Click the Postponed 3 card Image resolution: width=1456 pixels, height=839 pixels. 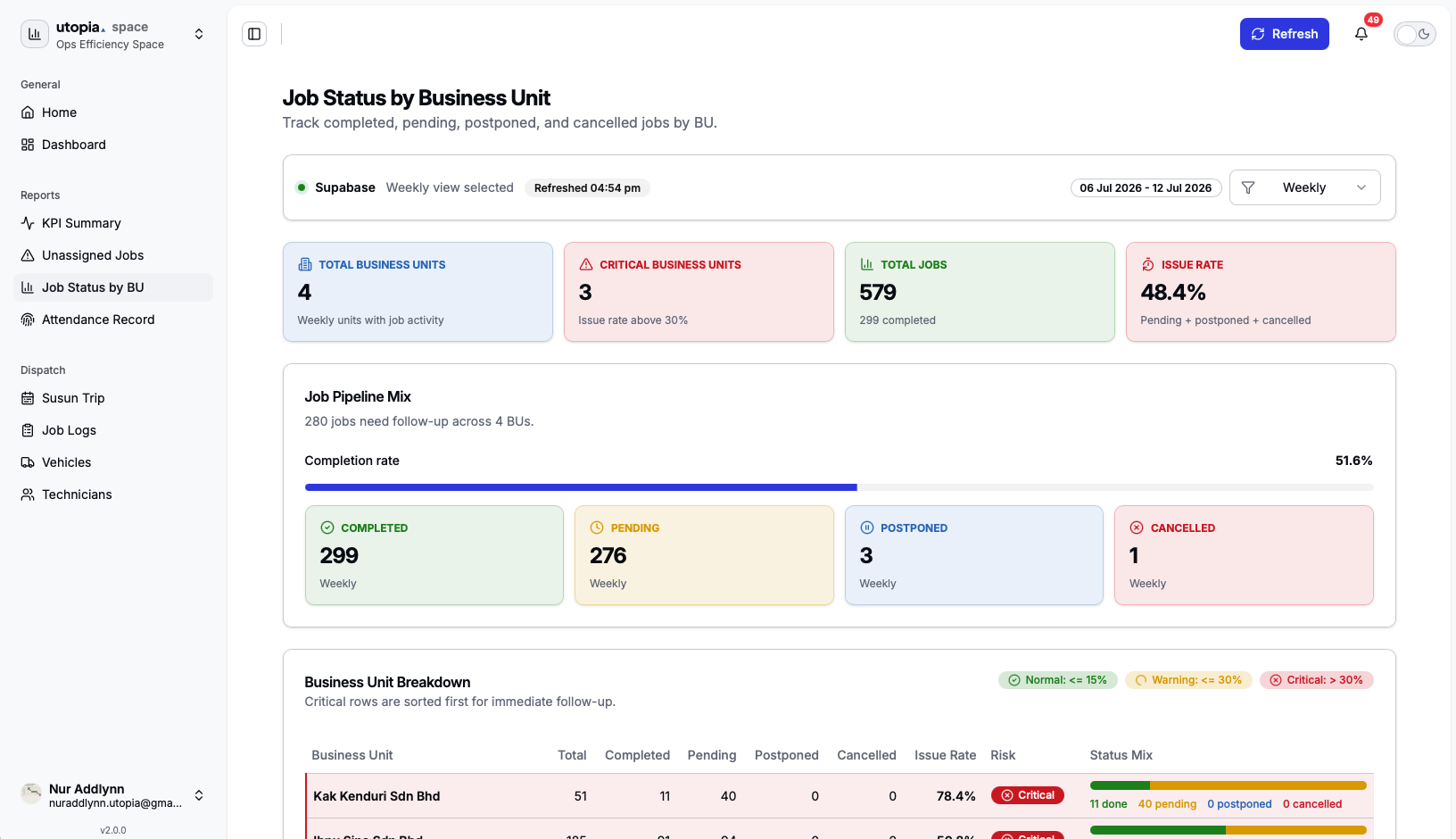(x=974, y=555)
